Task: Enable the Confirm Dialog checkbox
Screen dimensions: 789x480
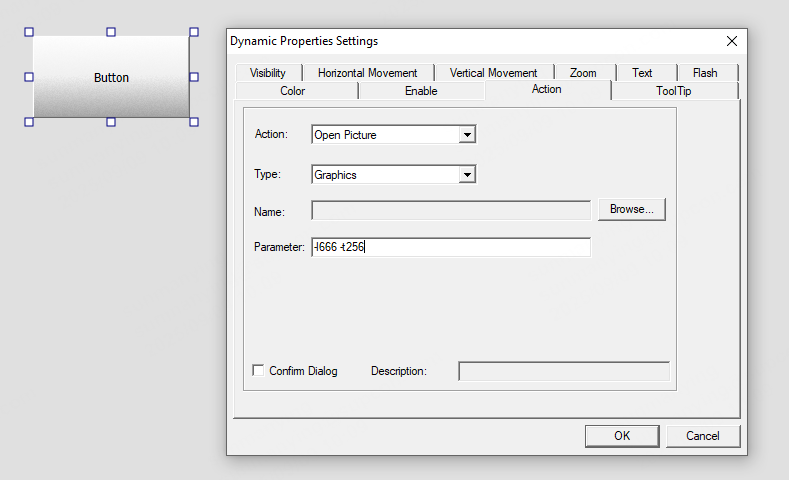Action: point(258,371)
